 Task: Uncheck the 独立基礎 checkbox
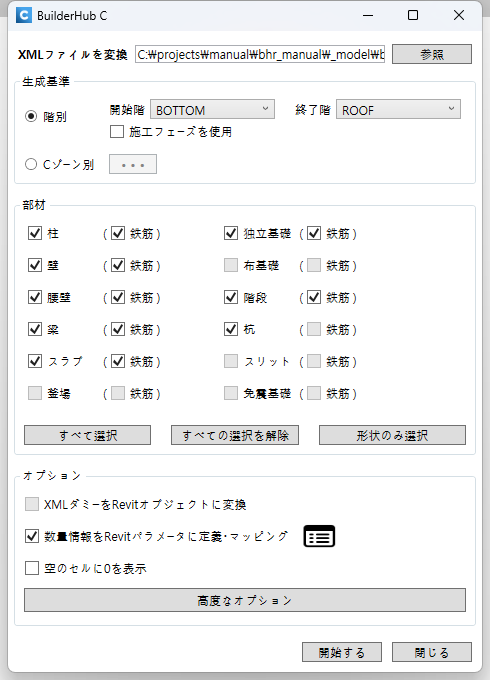pyautogui.click(x=231, y=233)
